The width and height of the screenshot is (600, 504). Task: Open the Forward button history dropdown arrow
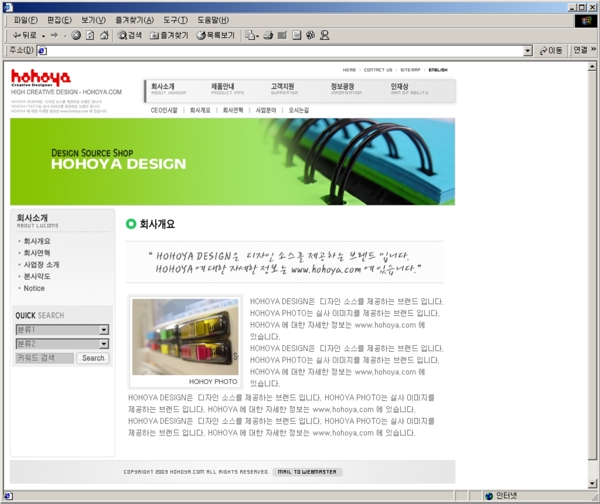pyautogui.click(x=65, y=36)
